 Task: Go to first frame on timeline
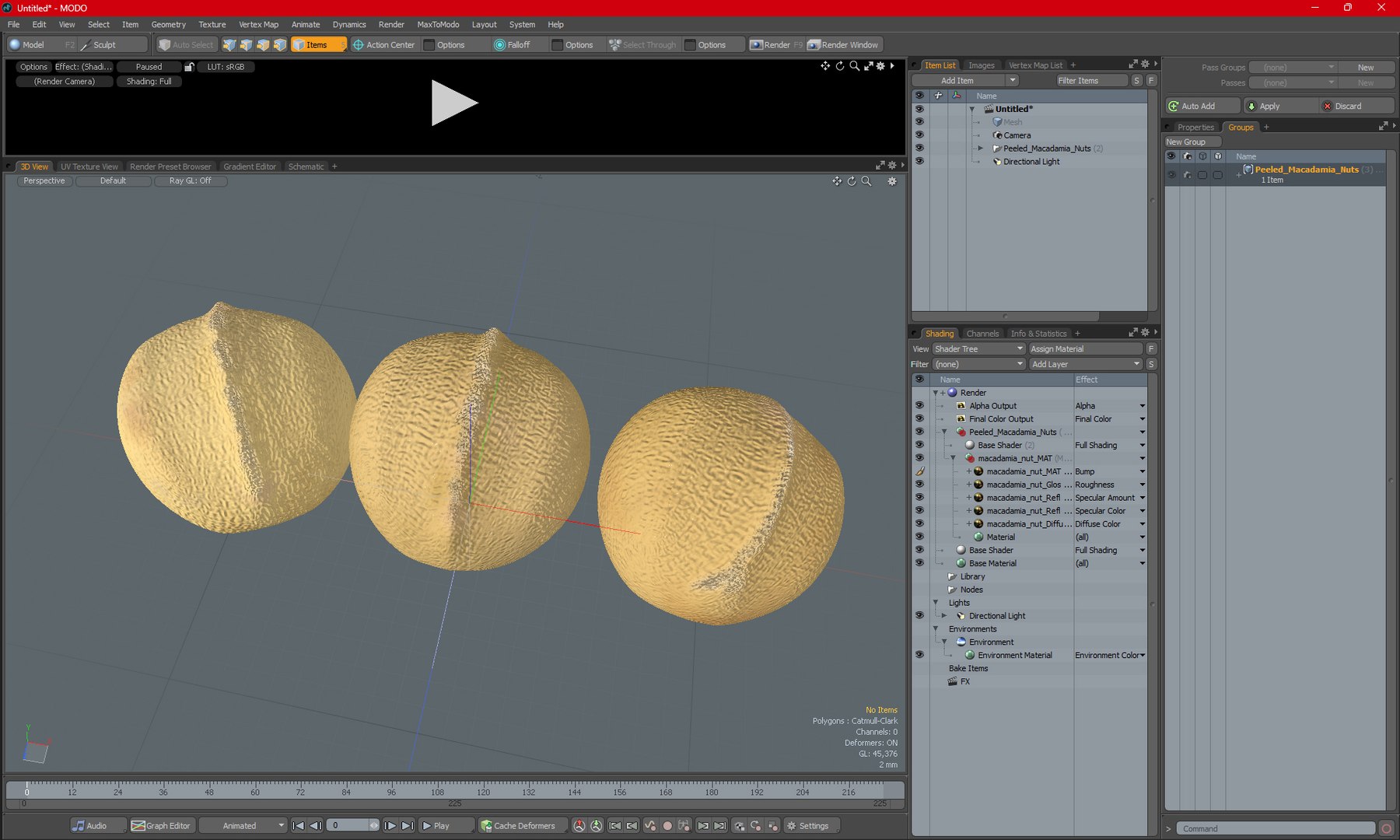tap(298, 825)
